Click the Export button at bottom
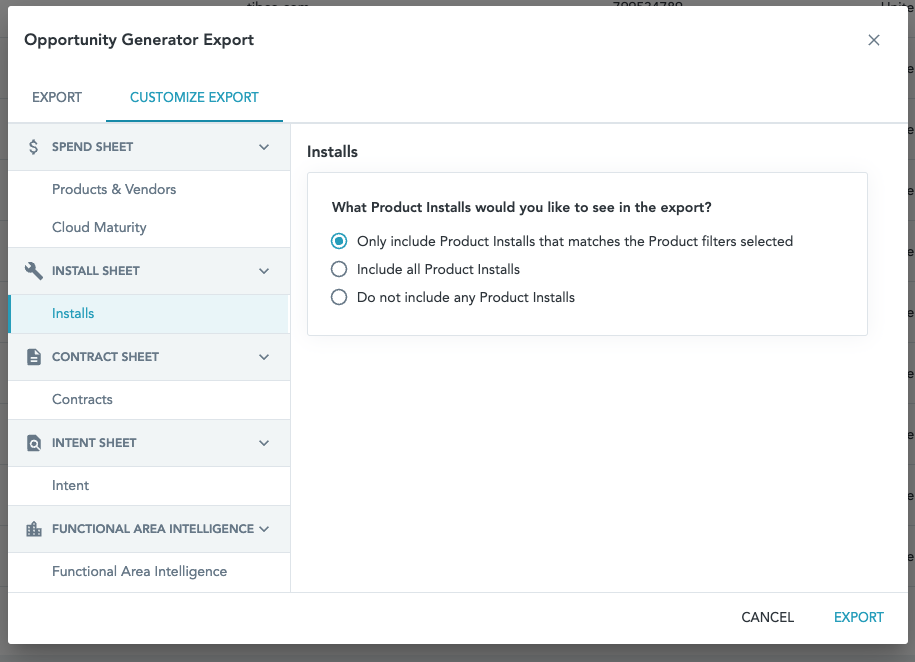The image size is (915, 662). (859, 617)
